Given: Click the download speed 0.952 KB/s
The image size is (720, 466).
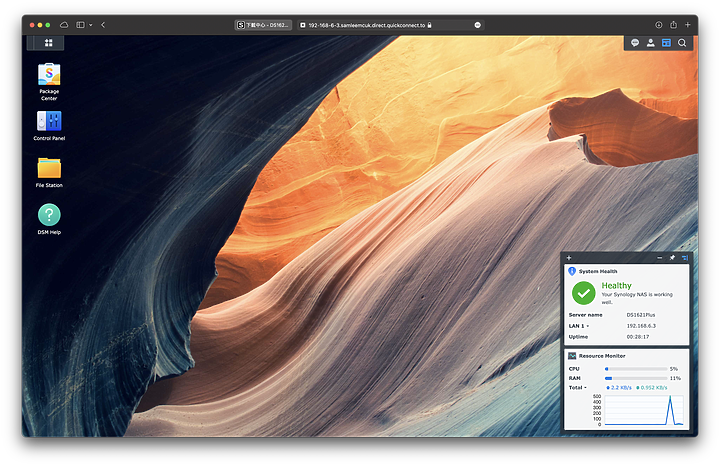Looking at the screenshot, I should click(652, 387).
